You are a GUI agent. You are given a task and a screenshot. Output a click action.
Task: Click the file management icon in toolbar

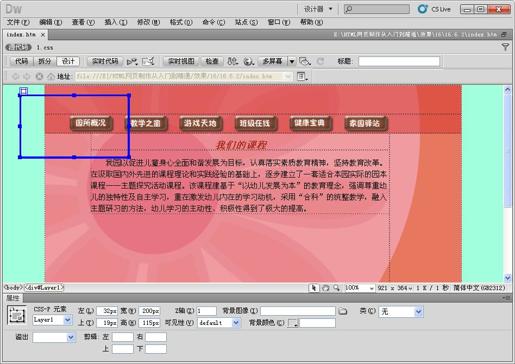pyautogui.click(x=232, y=61)
